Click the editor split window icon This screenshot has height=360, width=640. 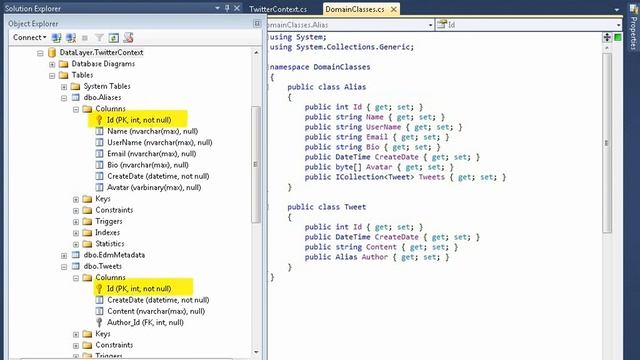pyautogui.click(x=607, y=38)
